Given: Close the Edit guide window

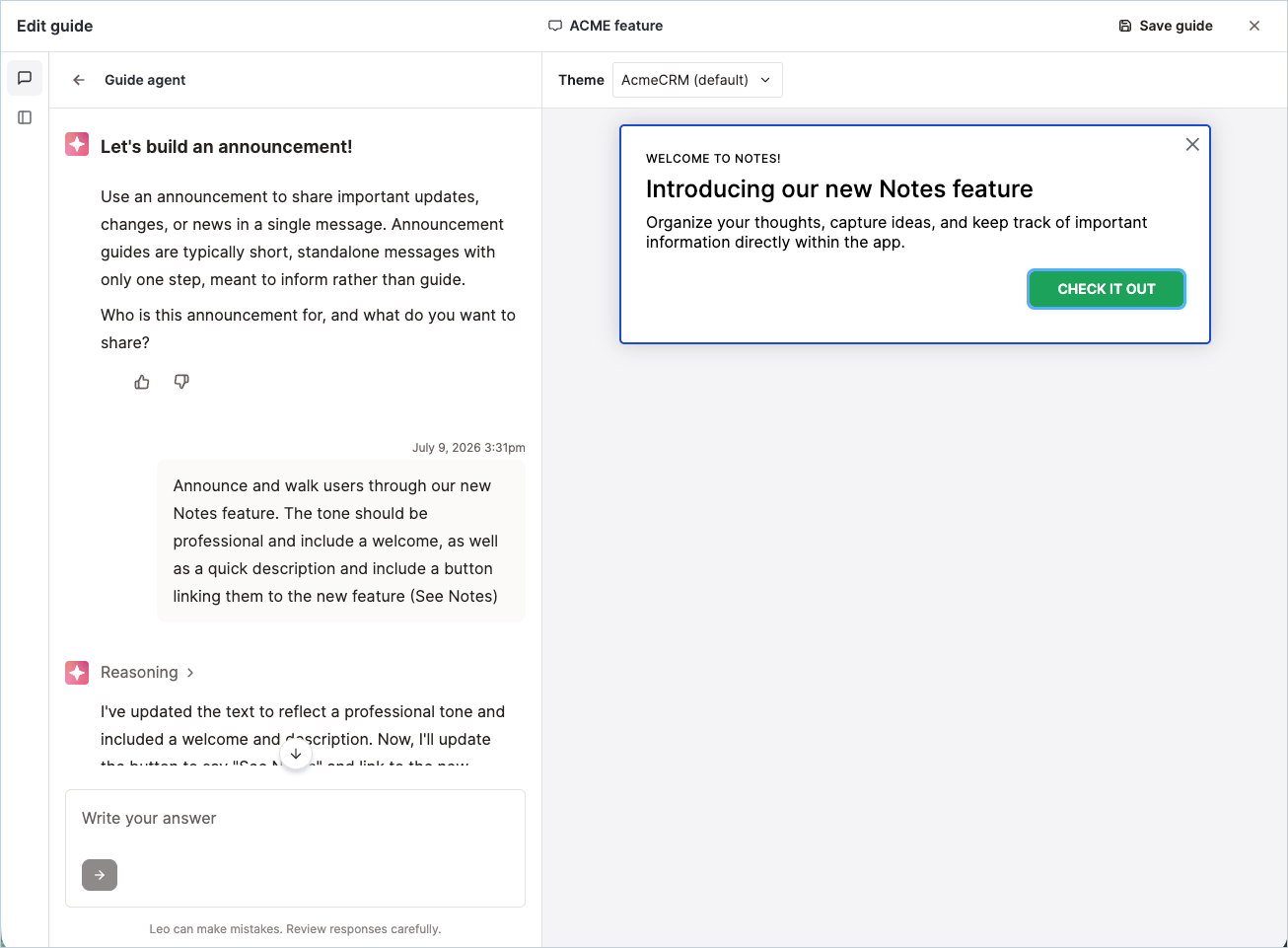Looking at the screenshot, I should [1254, 26].
